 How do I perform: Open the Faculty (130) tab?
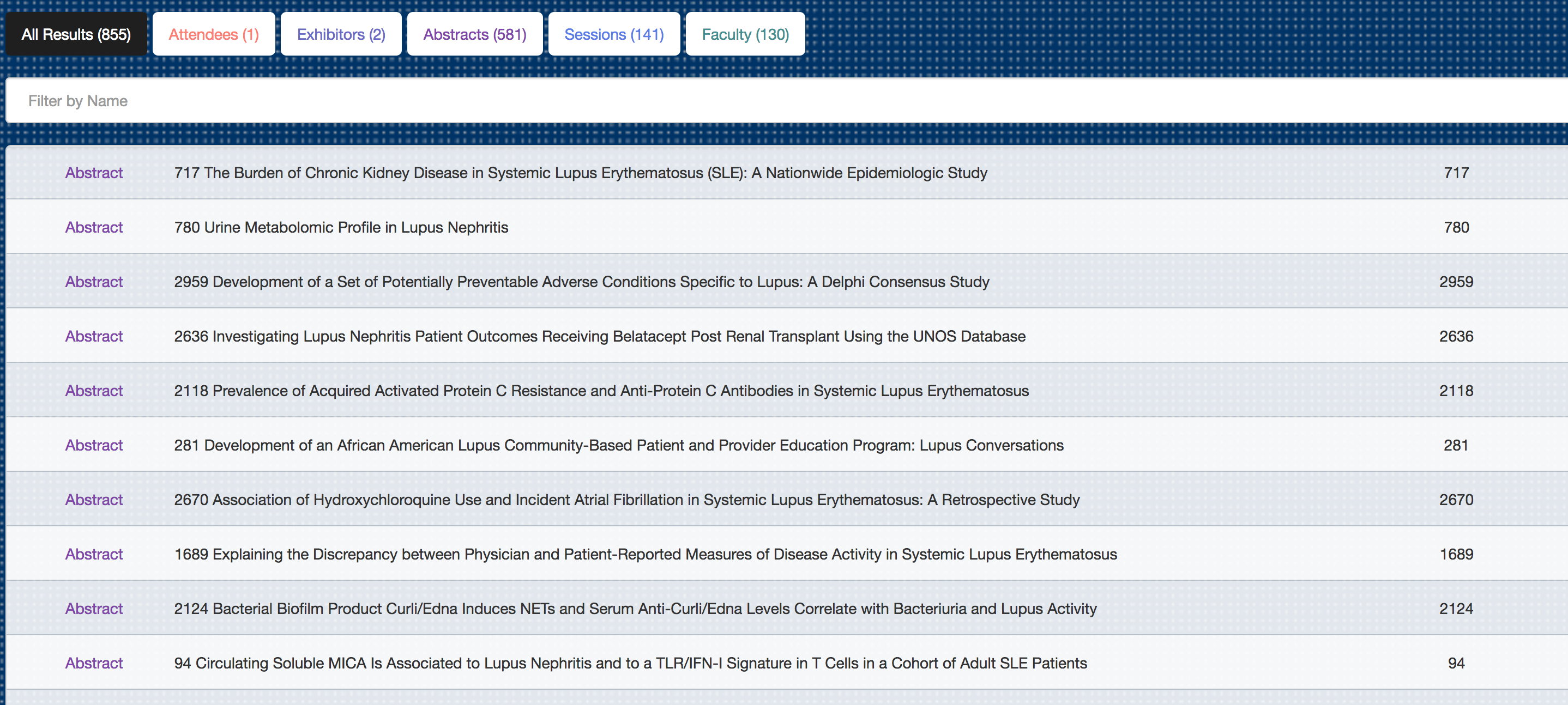tap(745, 35)
